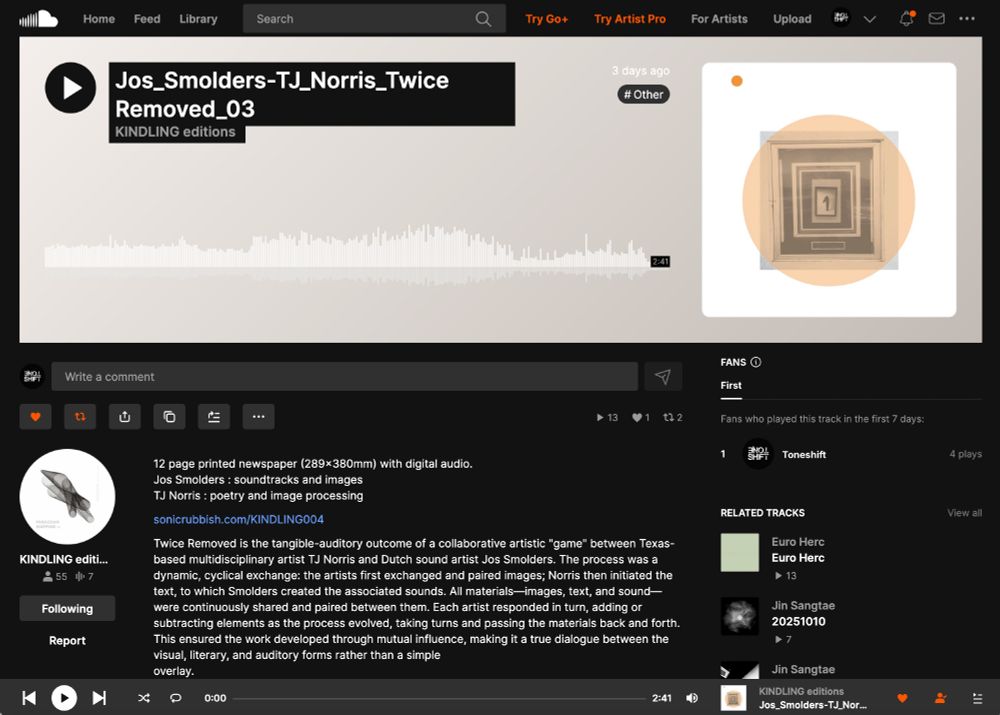Open track's more options ellipsis button
The image size is (1000, 715).
pyautogui.click(x=258, y=416)
